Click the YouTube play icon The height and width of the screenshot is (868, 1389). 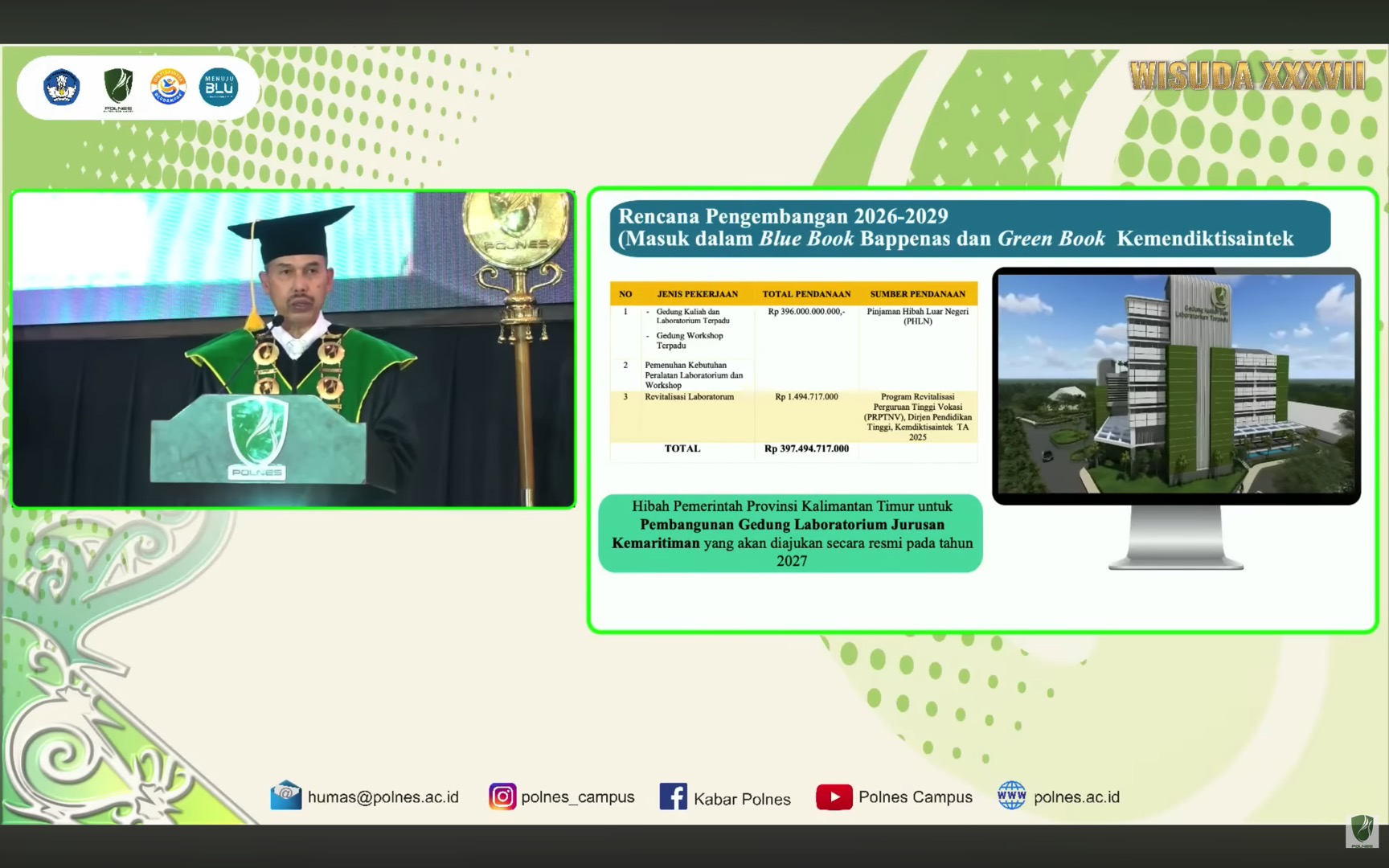[834, 796]
